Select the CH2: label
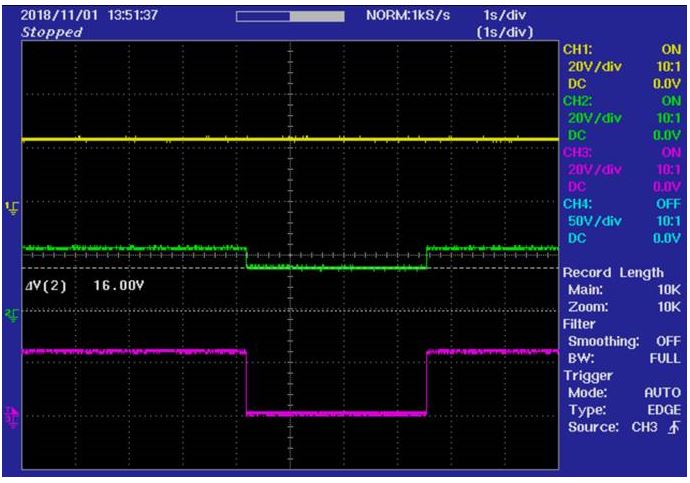Viewport: 690px width, 483px height. pyautogui.click(x=577, y=101)
